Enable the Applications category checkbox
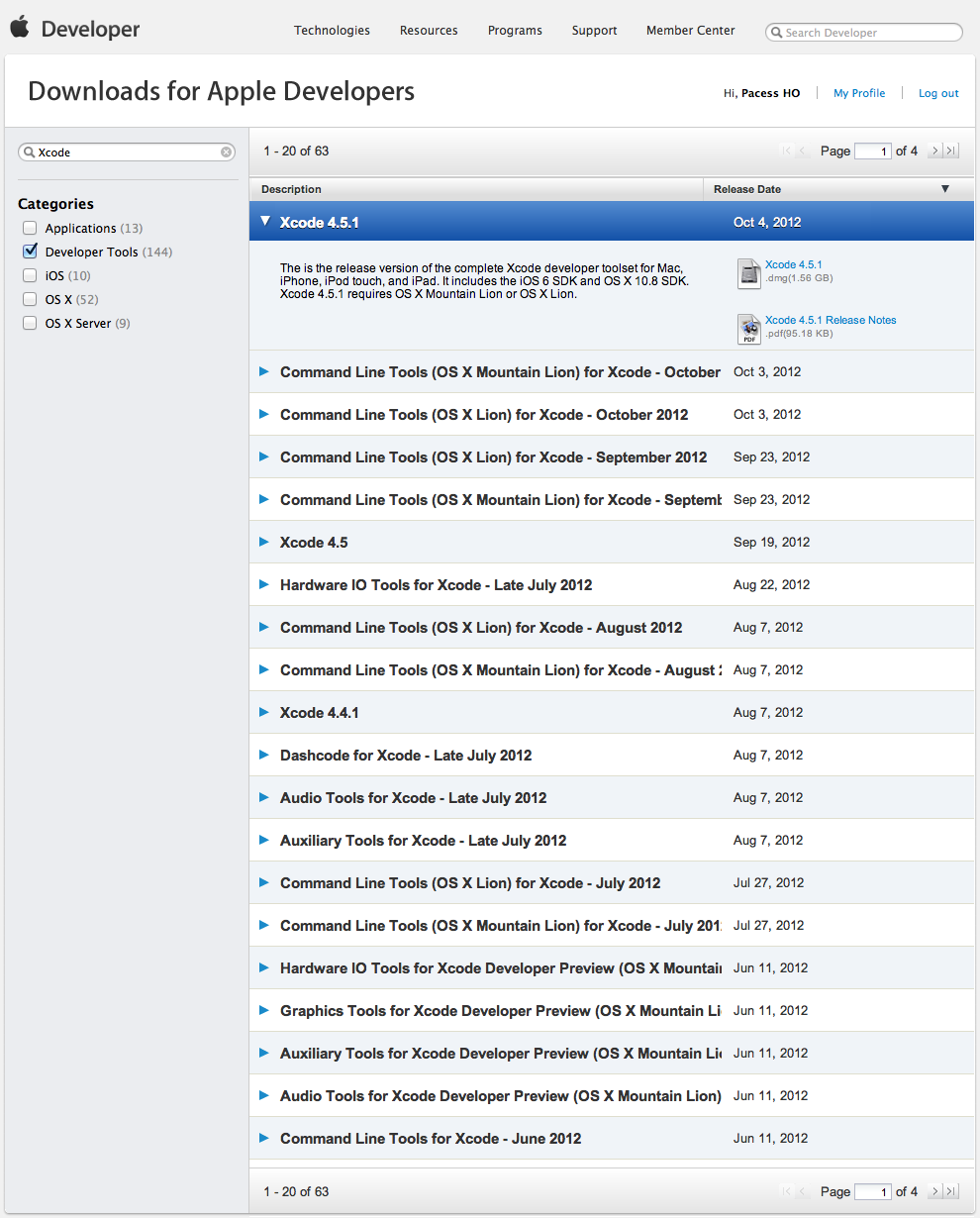The height and width of the screenshot is (1218, 980). click(x=30, y=228)
